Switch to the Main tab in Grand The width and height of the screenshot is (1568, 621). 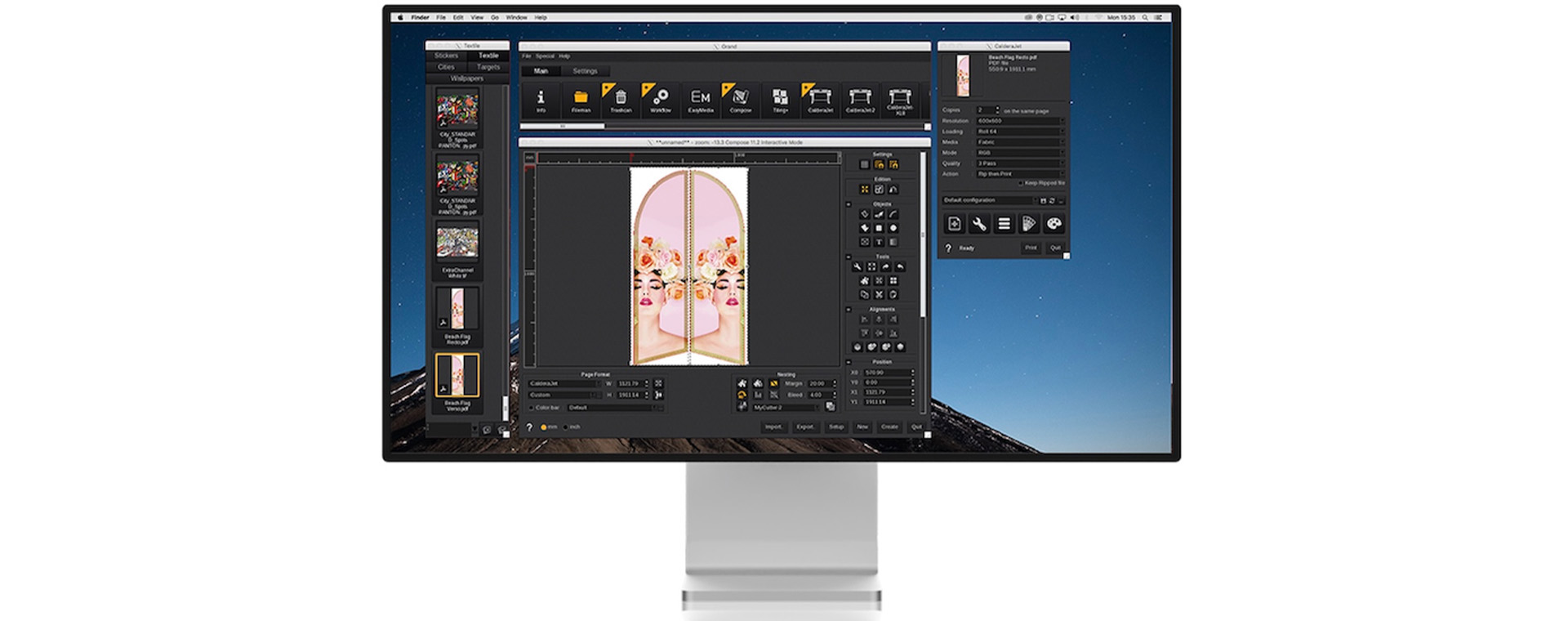point(541,71)
